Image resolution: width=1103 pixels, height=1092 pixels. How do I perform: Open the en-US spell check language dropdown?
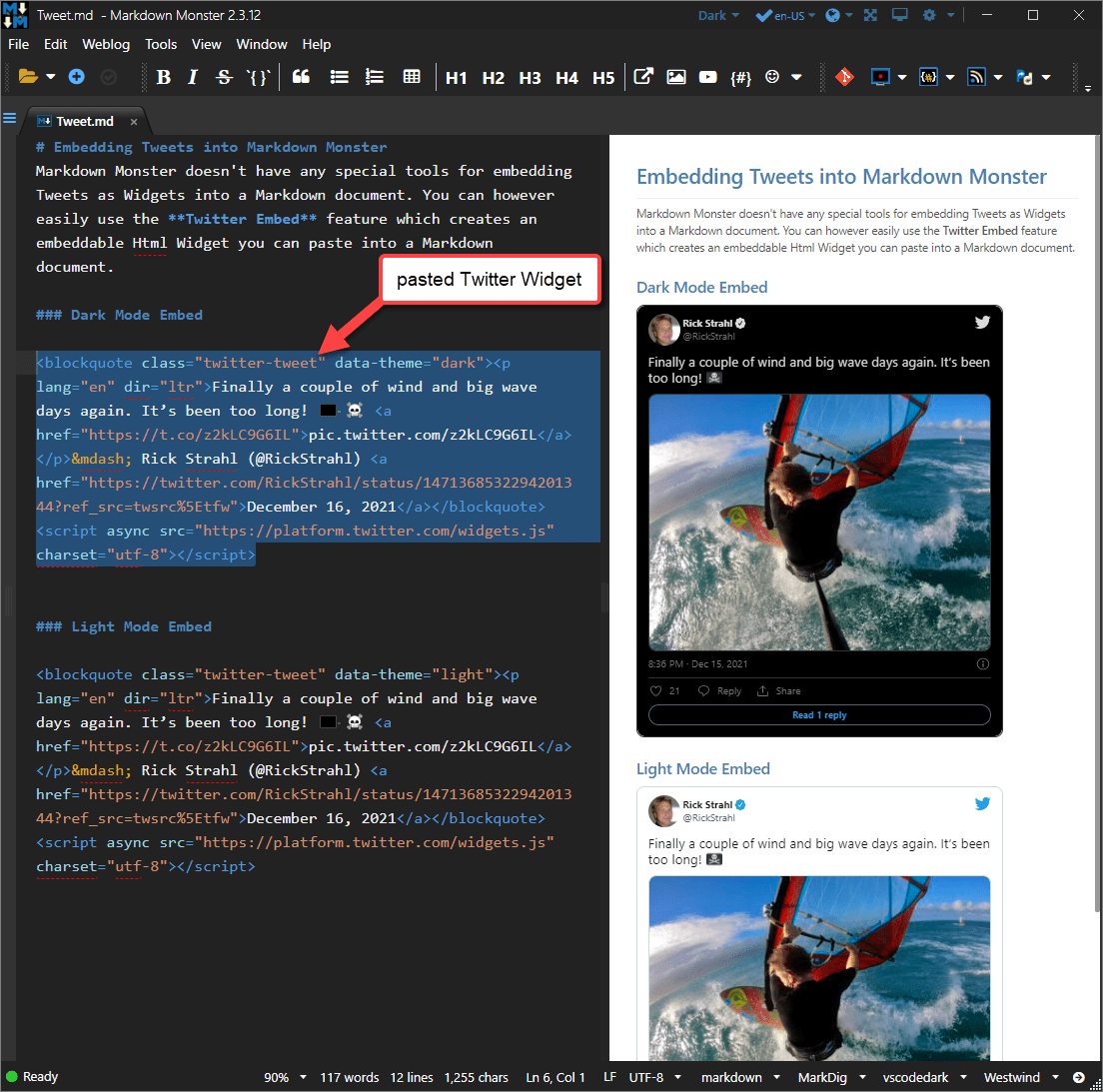pos(785,15)
